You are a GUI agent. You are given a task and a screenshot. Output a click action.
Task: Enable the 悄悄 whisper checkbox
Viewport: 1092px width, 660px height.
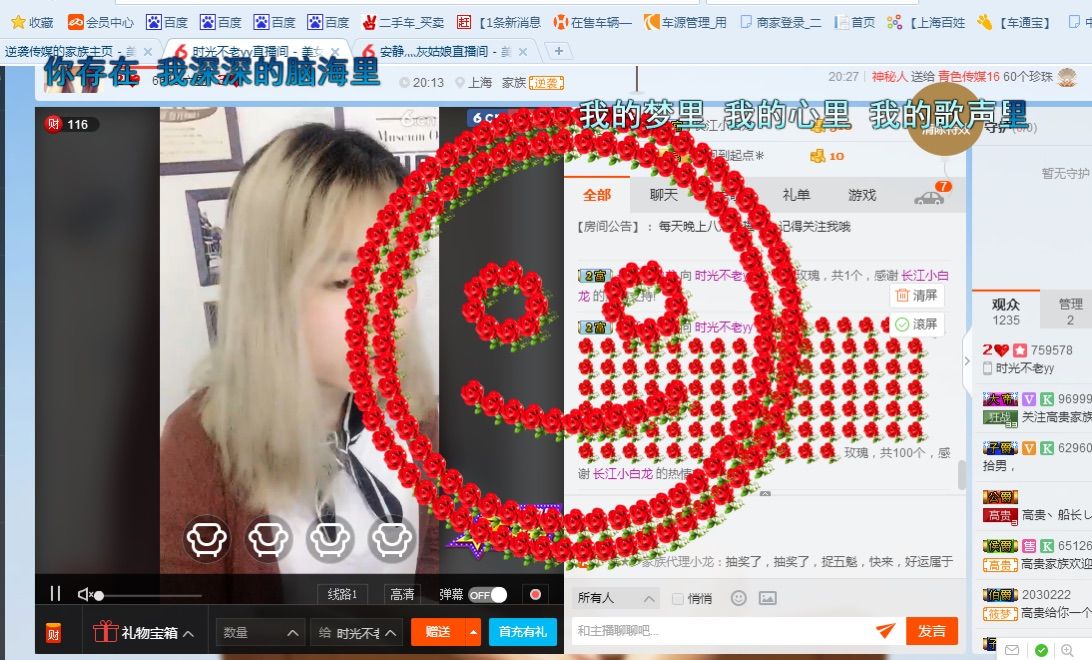pyautogui.click(x=677, y=599)
